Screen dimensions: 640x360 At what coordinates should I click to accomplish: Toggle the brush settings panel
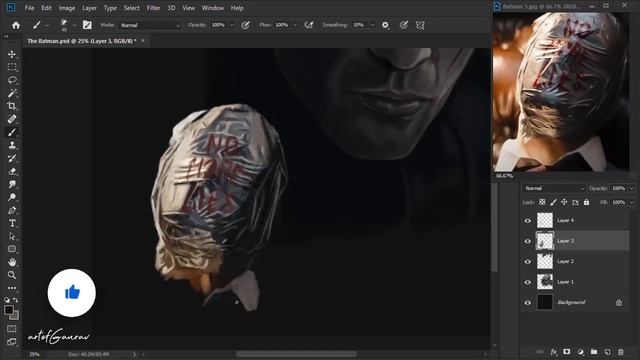click(x=87, y=25)
